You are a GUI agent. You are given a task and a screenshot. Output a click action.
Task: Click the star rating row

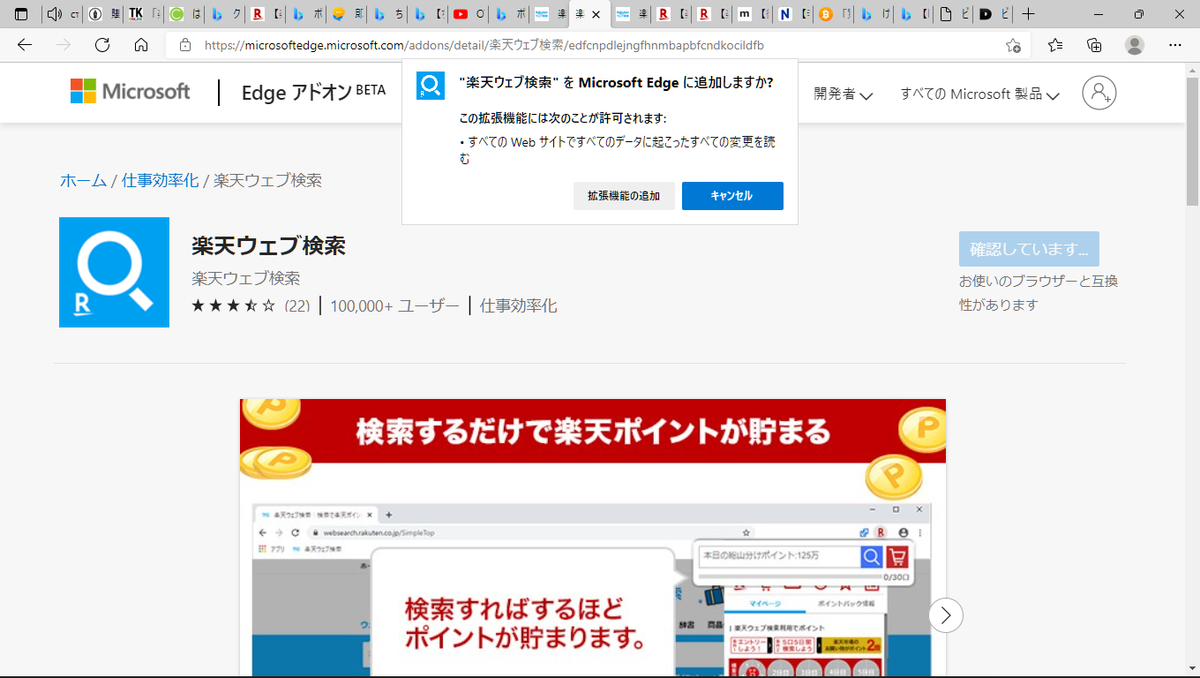[x=233, y=306]
